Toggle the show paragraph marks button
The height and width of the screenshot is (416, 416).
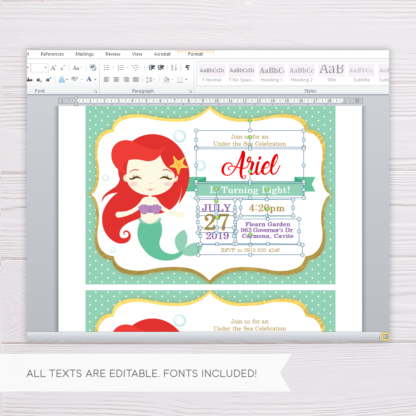coord(187,68)
